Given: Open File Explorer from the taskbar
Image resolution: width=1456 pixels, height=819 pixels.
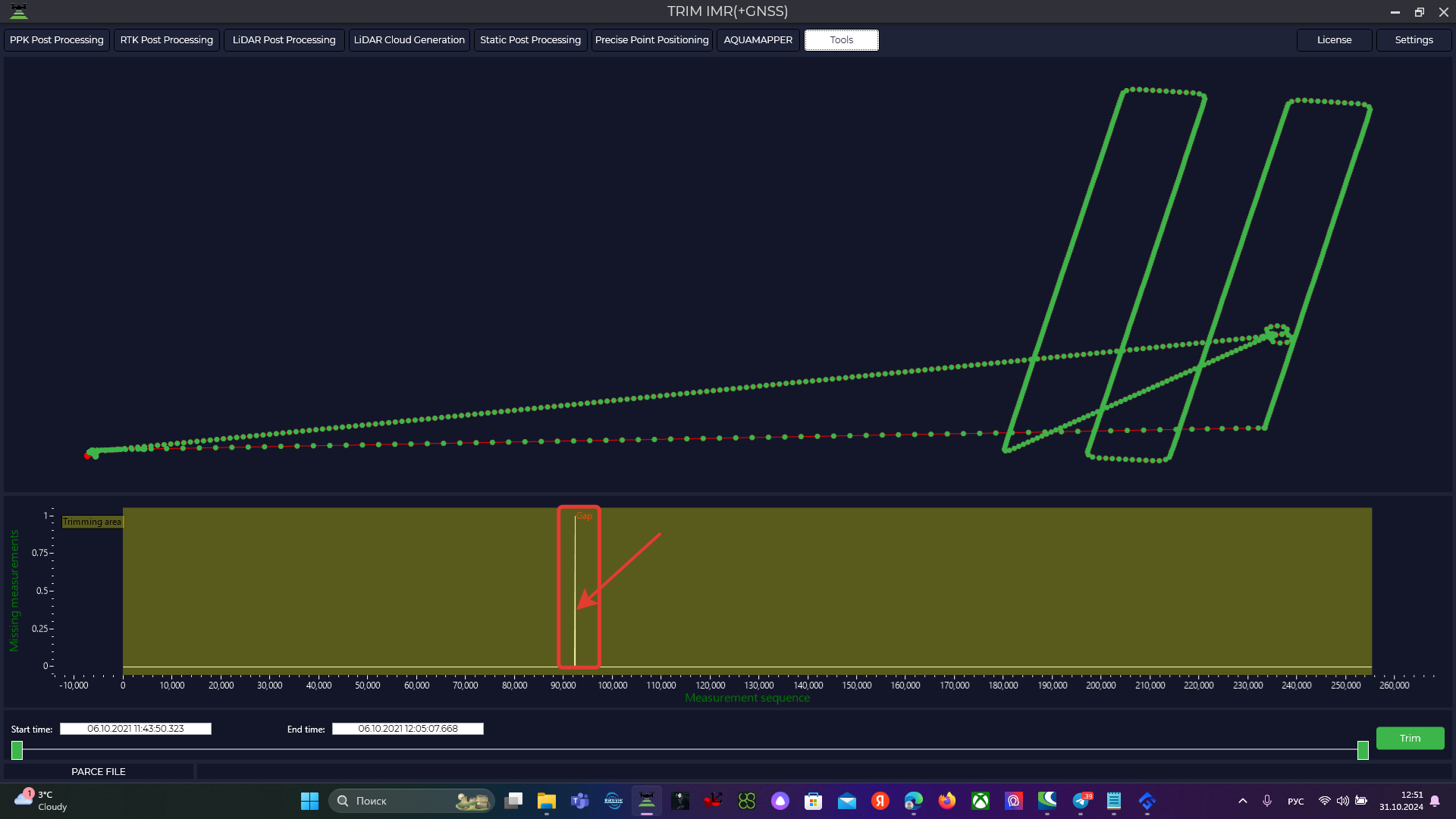Looking at the screenshot, I should click(x=547, y=801).
